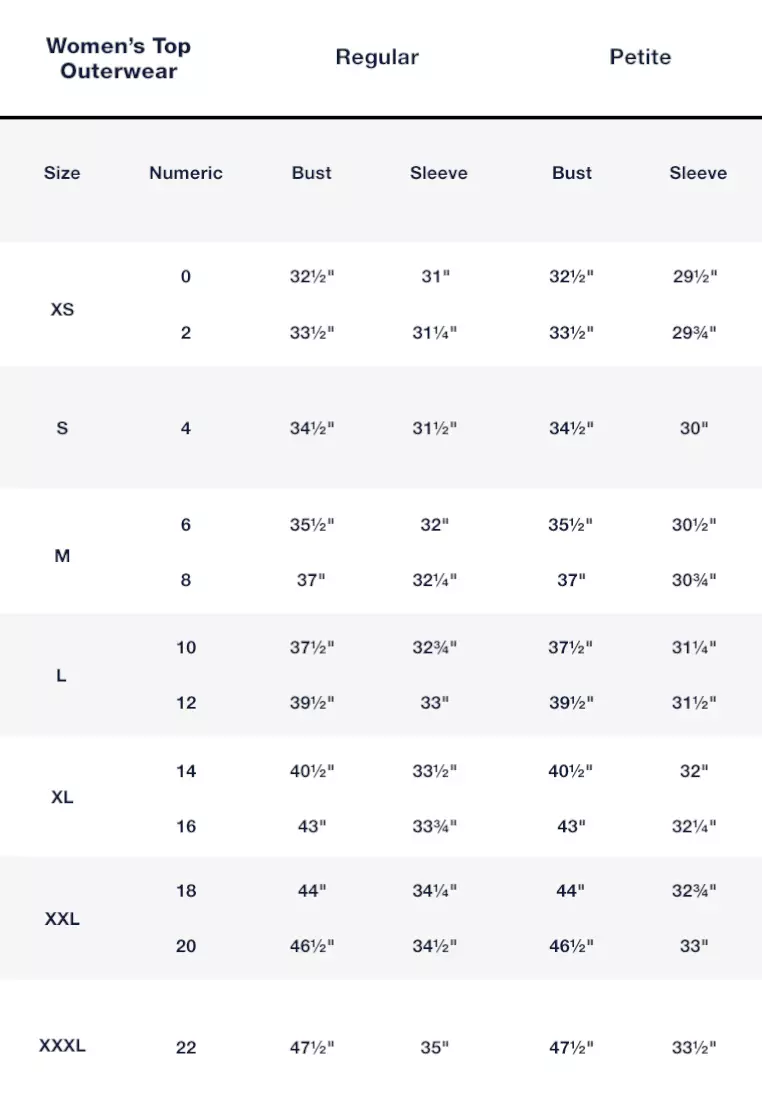The width and height of the screenshot is (762, 1100).
Task: Select the S size label
Action: (62, 429)
